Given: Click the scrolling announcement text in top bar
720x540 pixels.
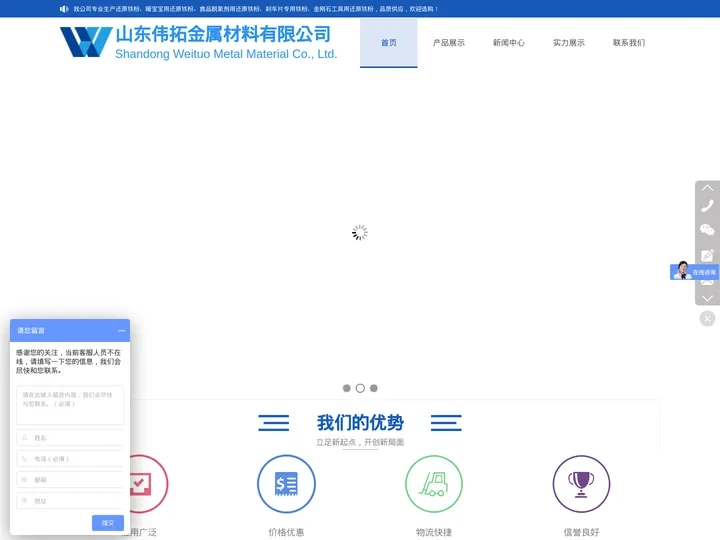Looking at the screenshot, I should click(255, 9).
